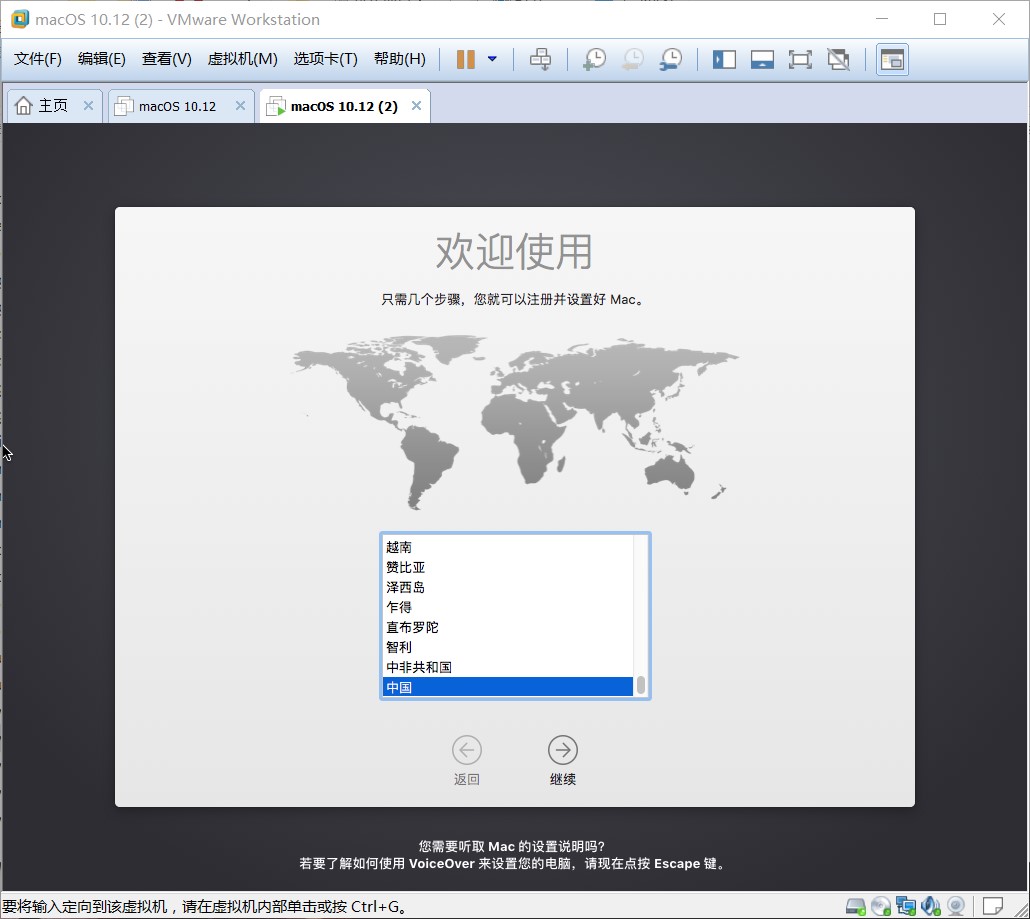Show or hide the library sidebar
1030x919 pixels.
click(x=724, y=60)
